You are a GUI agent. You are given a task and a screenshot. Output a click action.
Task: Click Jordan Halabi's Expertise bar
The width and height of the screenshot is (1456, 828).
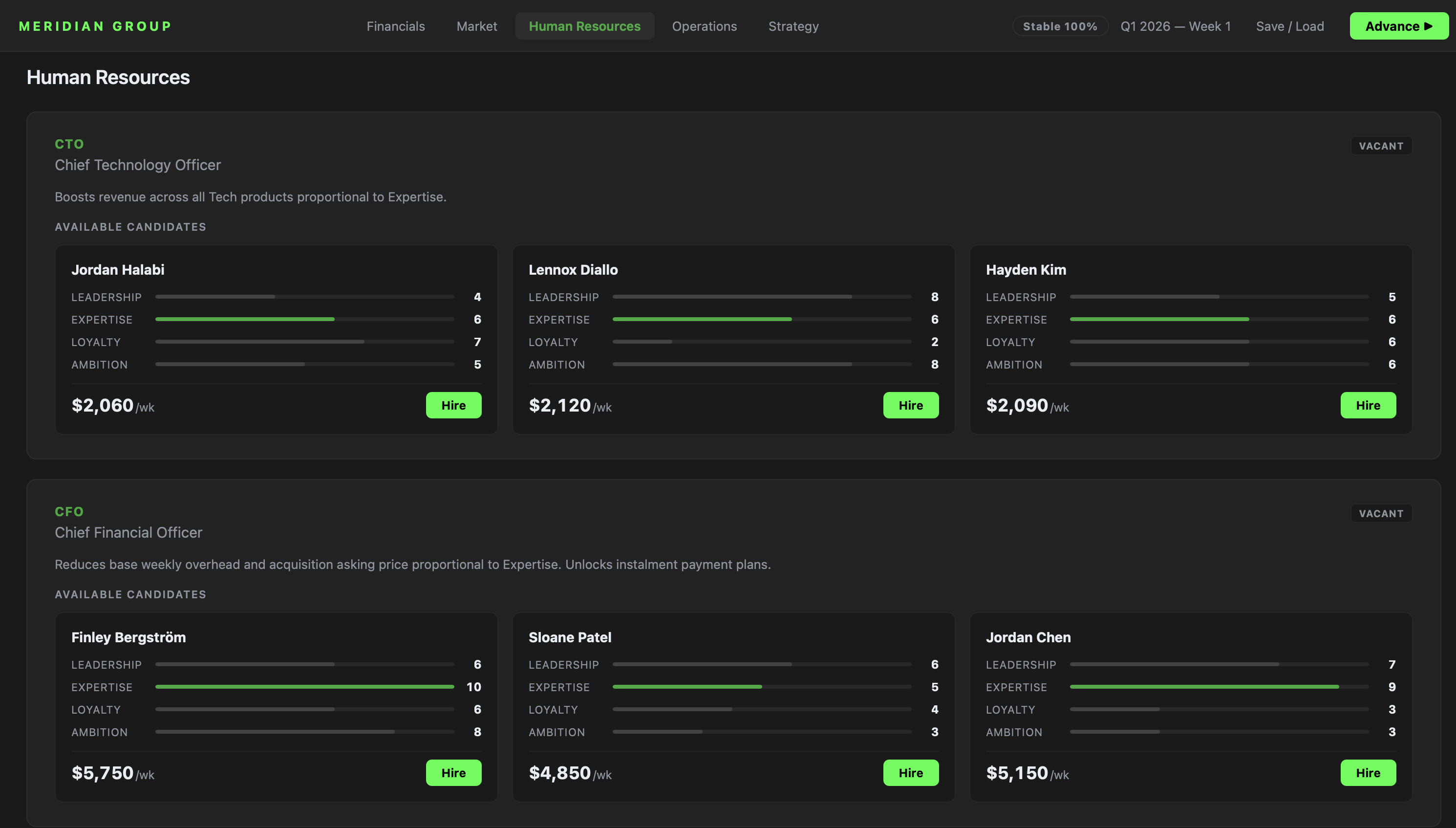304,320
